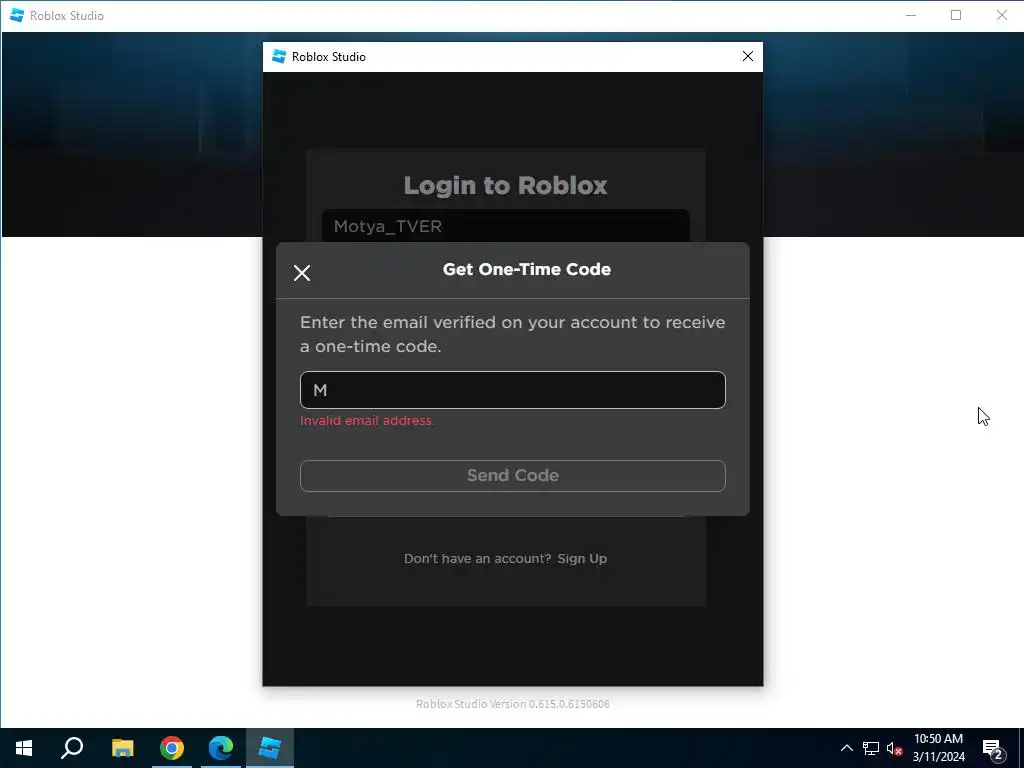
Task: Maximize the main Roblox Studio window
Action: click(x=956, y=15)
